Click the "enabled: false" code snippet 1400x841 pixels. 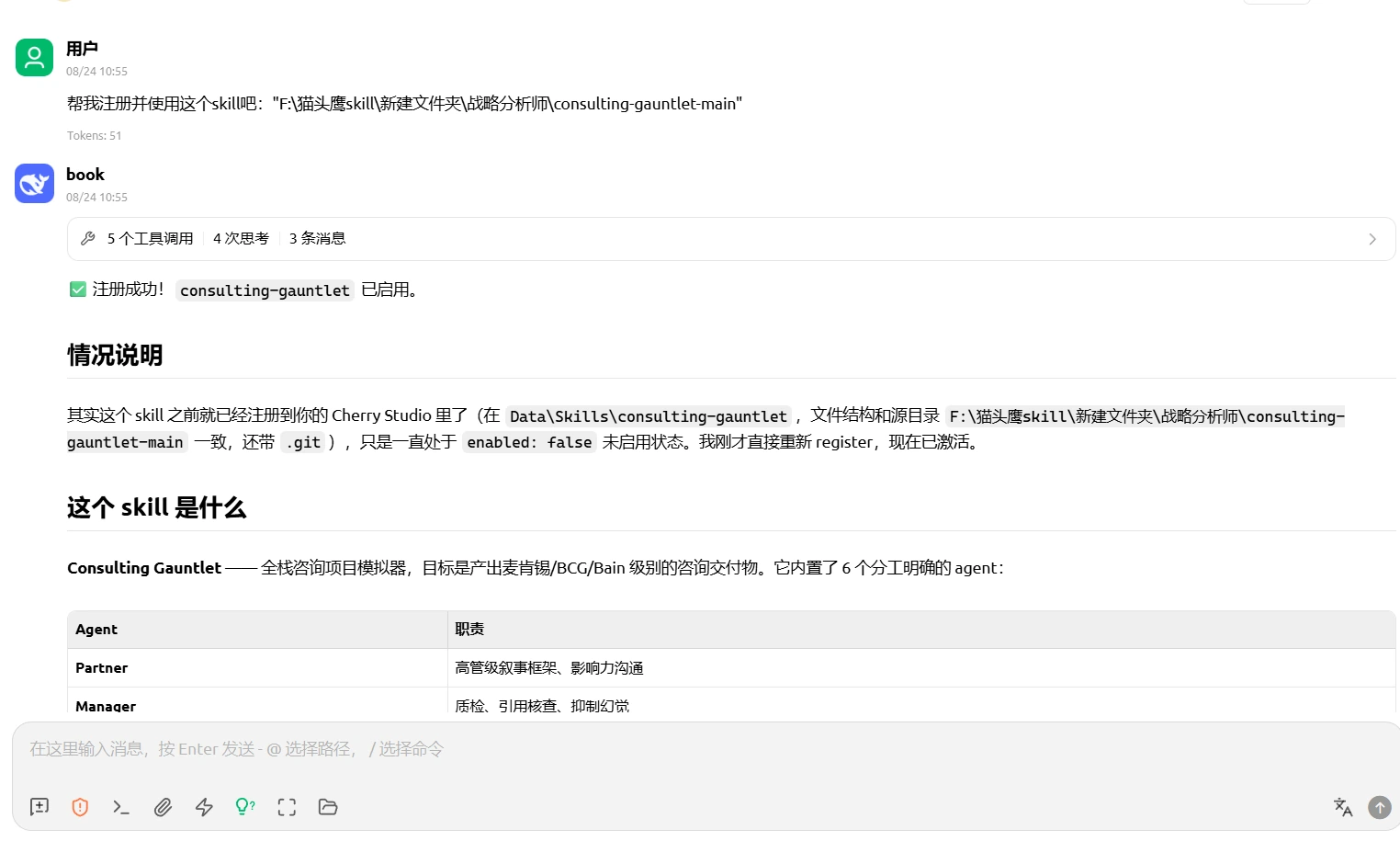[529, 442]
